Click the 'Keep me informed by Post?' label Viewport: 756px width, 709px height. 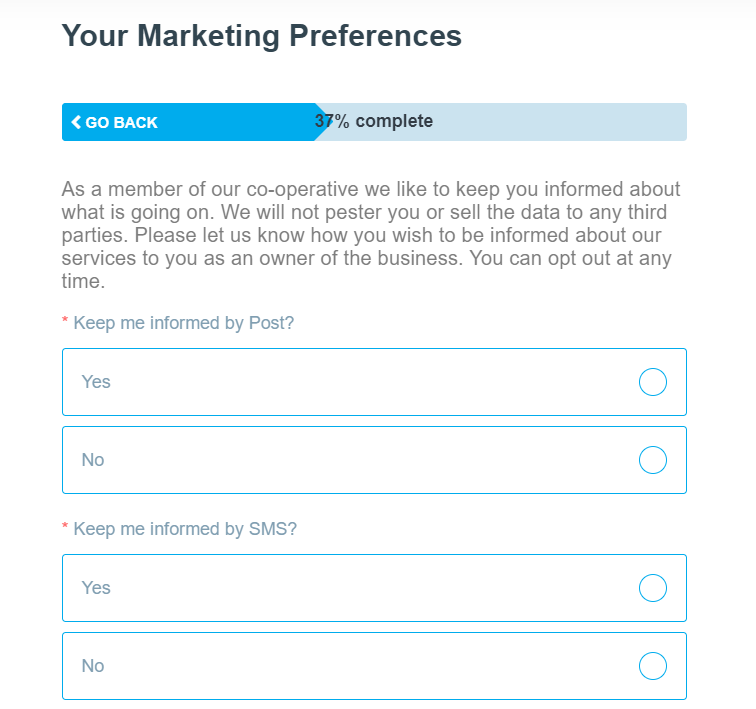tap(184, 323)
